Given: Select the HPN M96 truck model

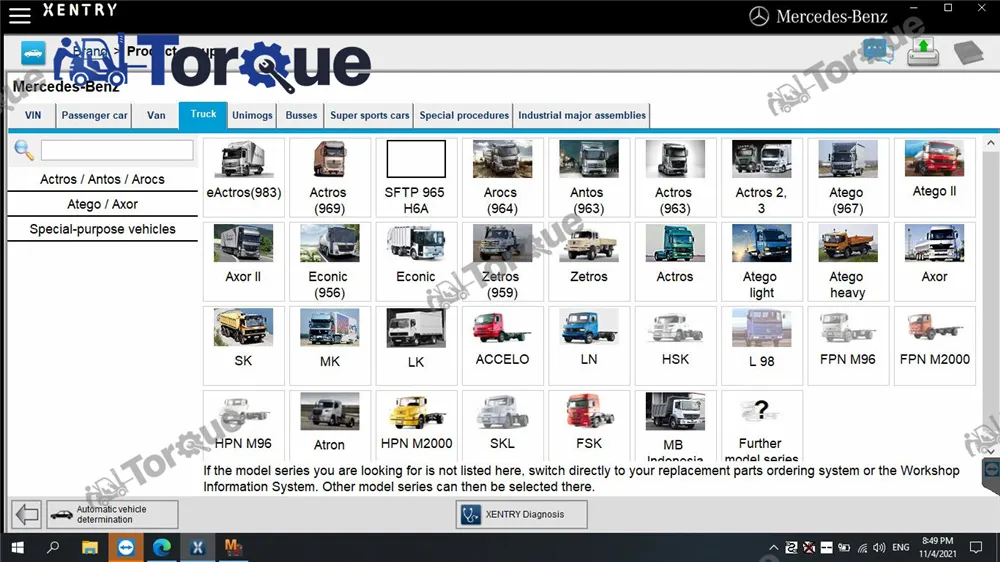Looking at the screenshot, I should click(x=244, y=425).
